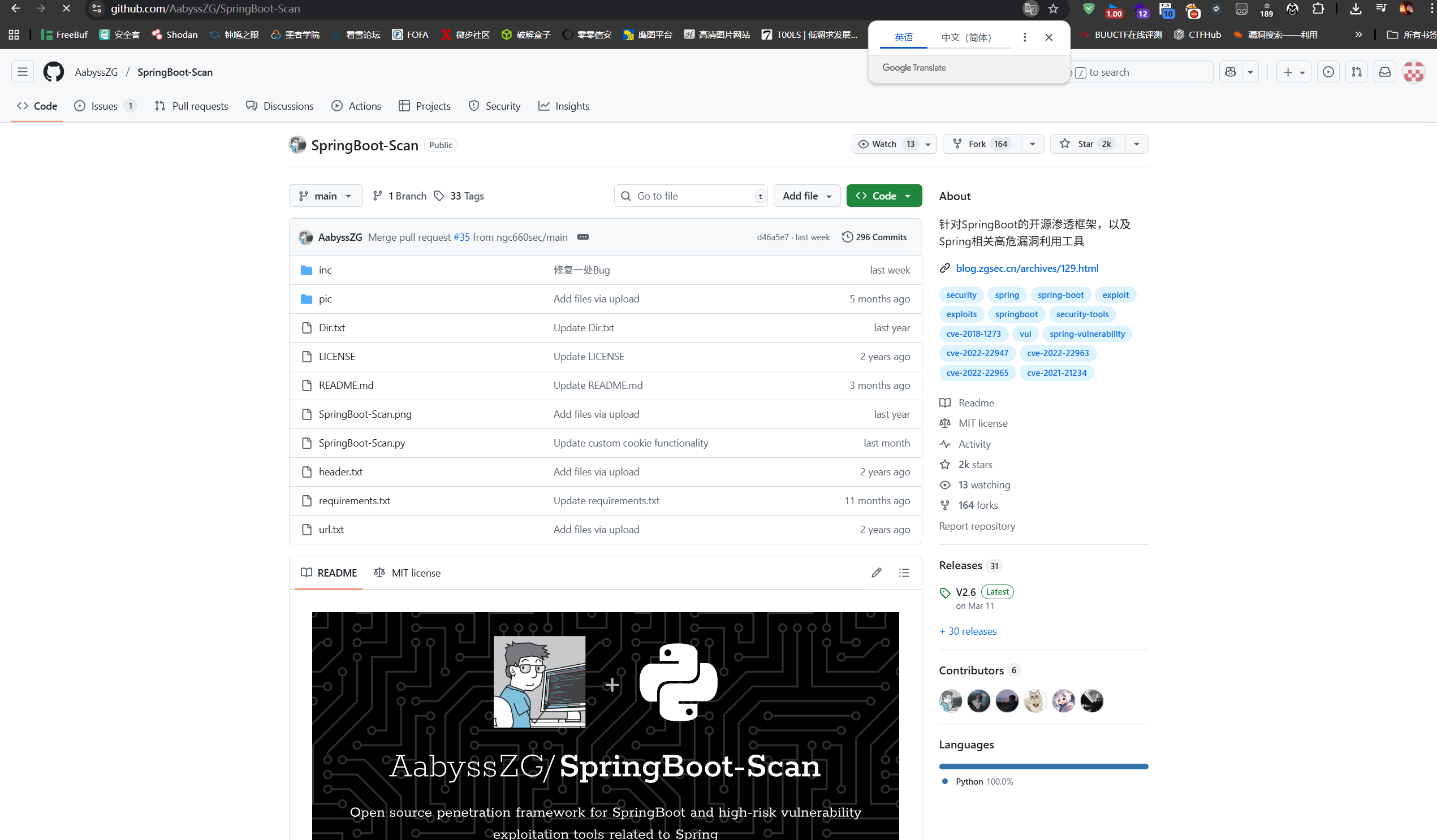Open the 296 Commits history link
1437x840 pixels.
point(874,237)
